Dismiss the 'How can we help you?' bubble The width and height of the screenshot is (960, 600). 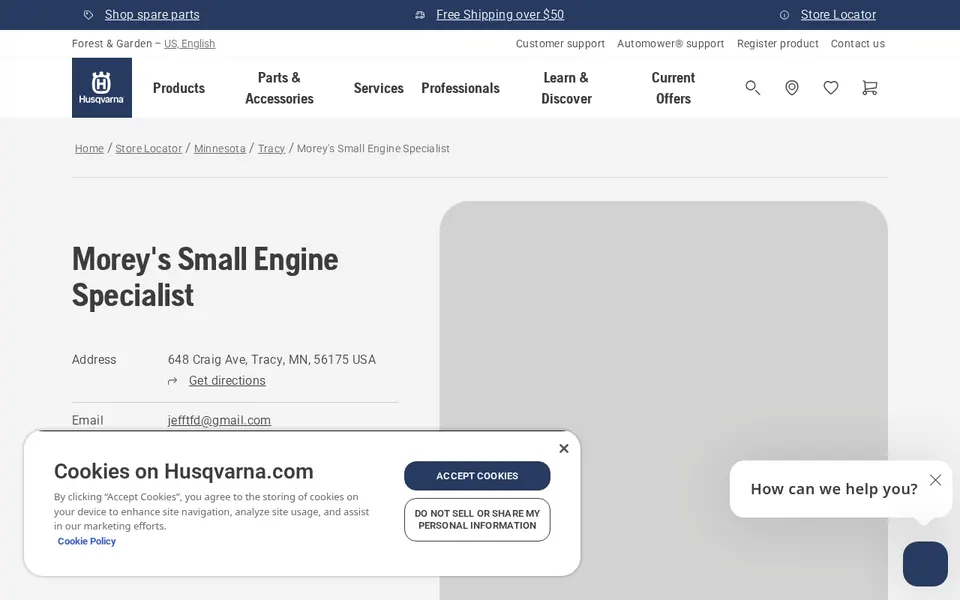(x=935, y=479)
